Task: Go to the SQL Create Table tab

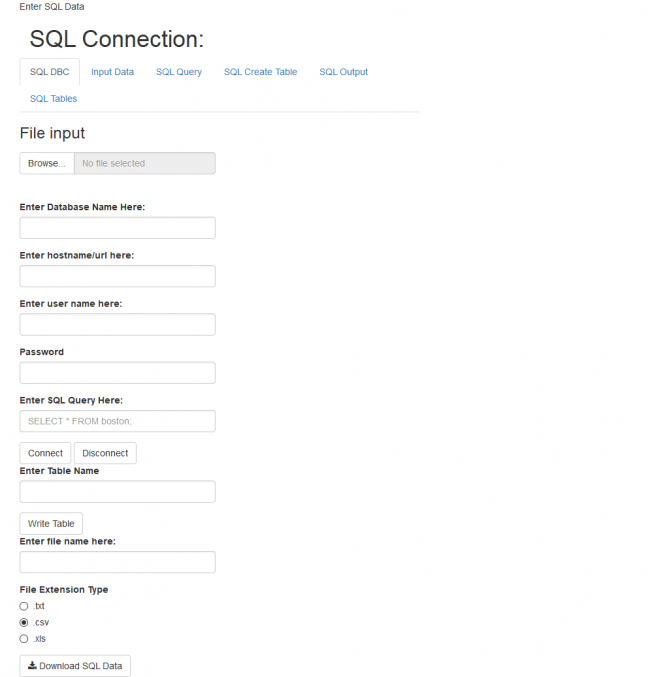Action: (x=260, y=72)
